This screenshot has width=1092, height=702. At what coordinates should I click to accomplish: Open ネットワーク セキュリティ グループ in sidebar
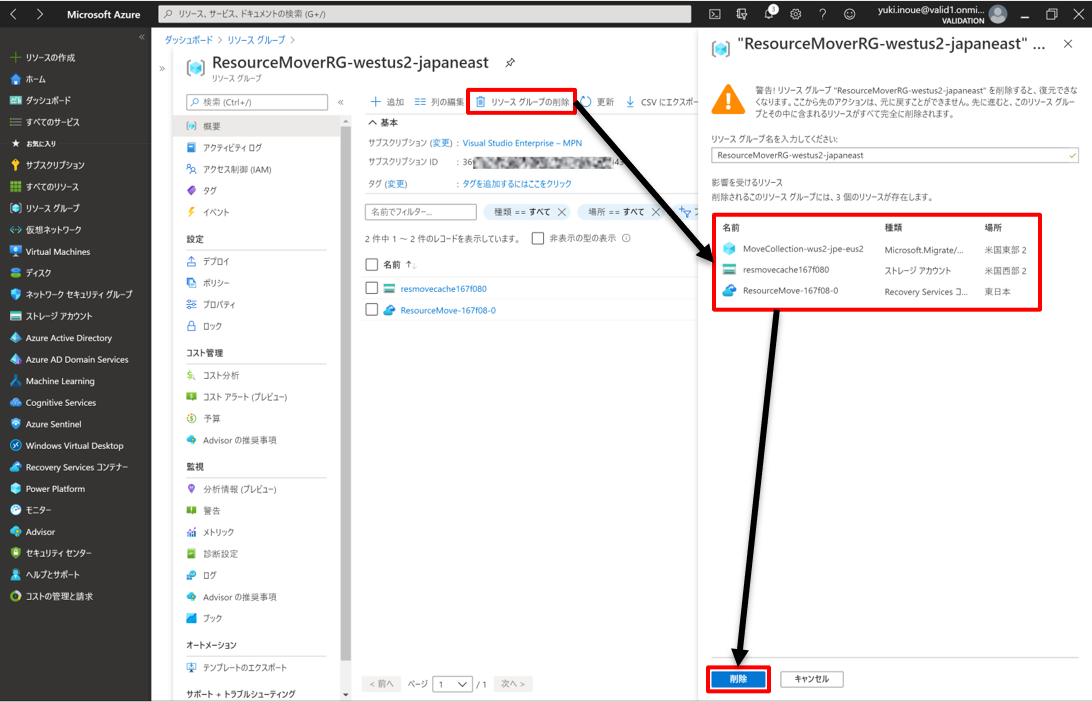click(79, 295)
